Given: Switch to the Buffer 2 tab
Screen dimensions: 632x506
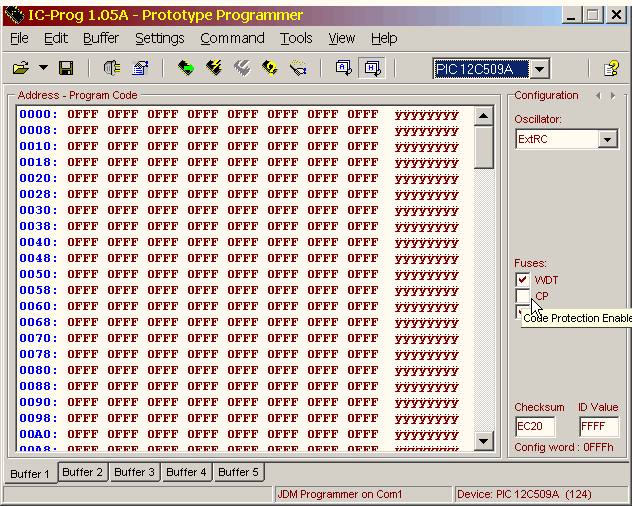Looking at the screenshot, I should [83, 472].
